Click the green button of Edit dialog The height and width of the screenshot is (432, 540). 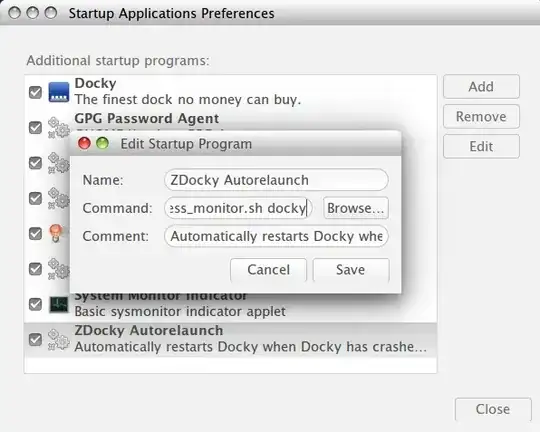102,143
